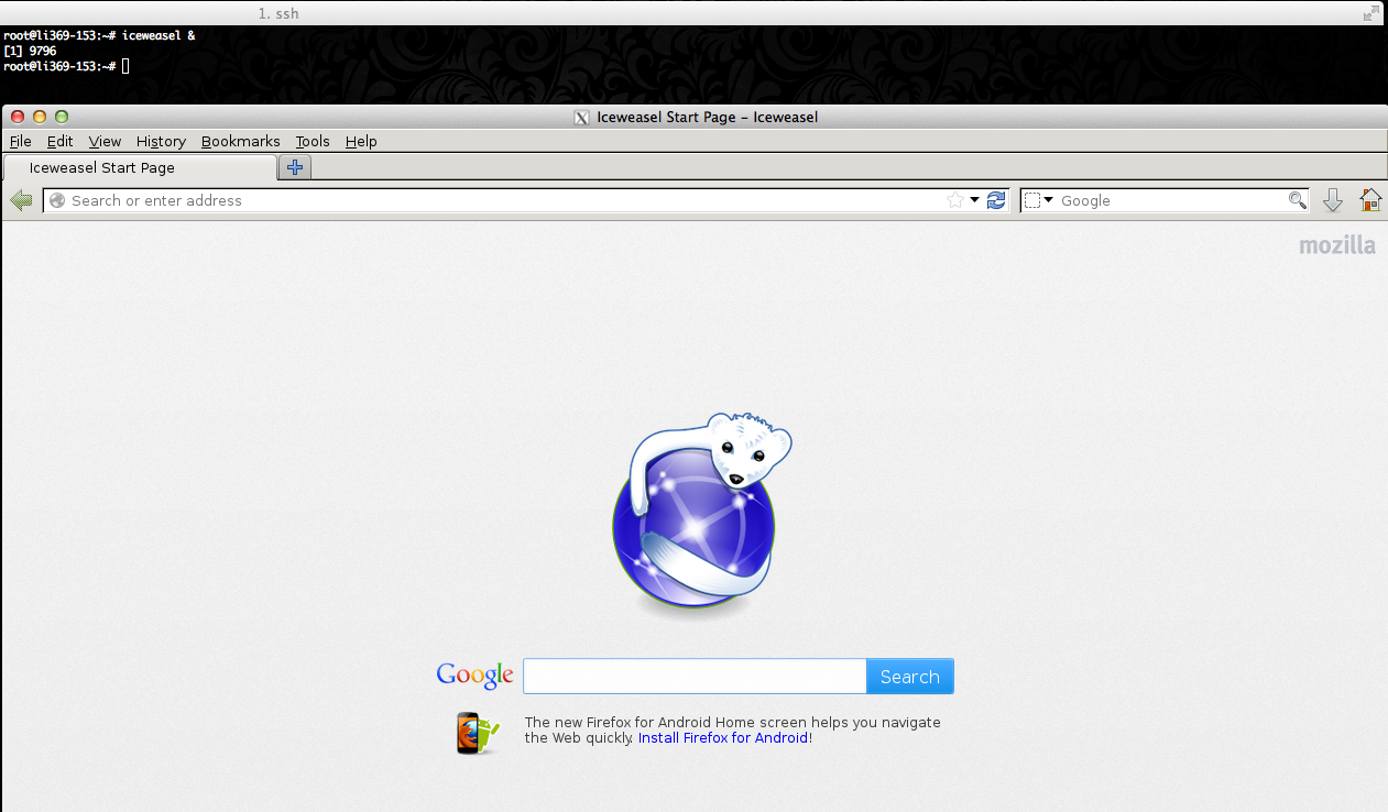Click the Google logo next to the search box
Viewport: 1388px width, 812px height.
point(474,675)
